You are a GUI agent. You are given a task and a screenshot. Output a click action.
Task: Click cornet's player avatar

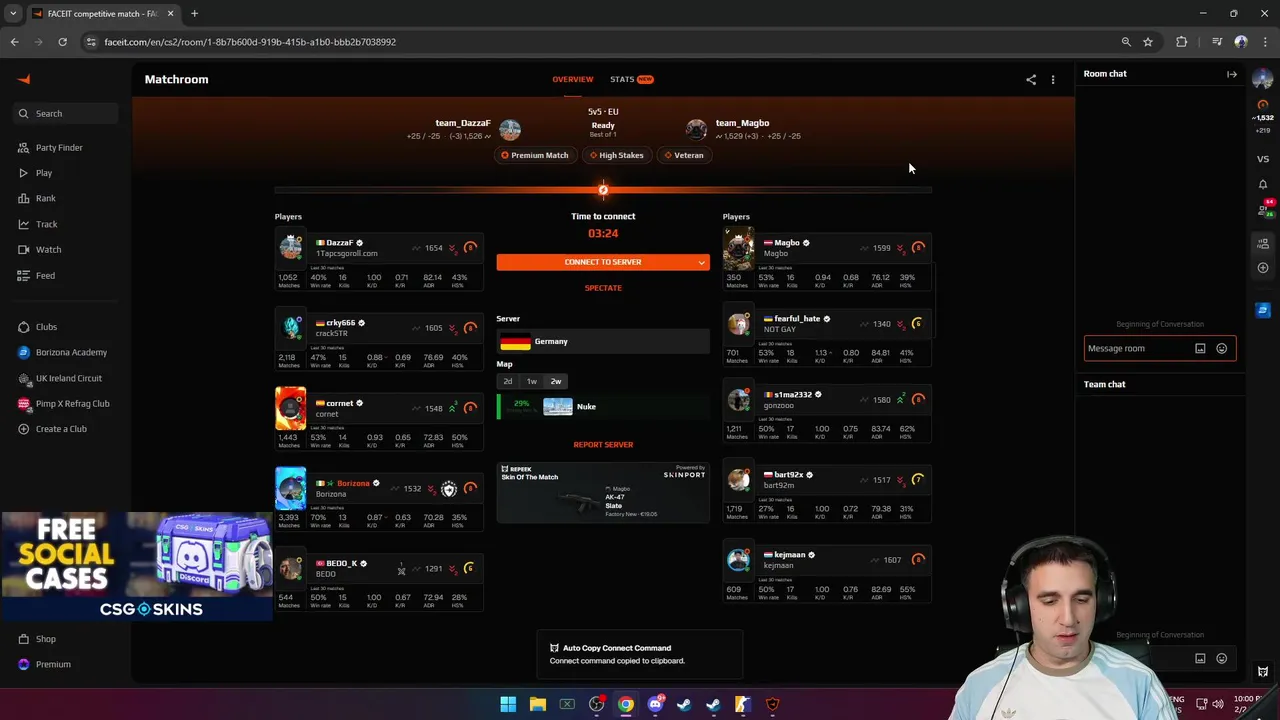tap(290, 408)
